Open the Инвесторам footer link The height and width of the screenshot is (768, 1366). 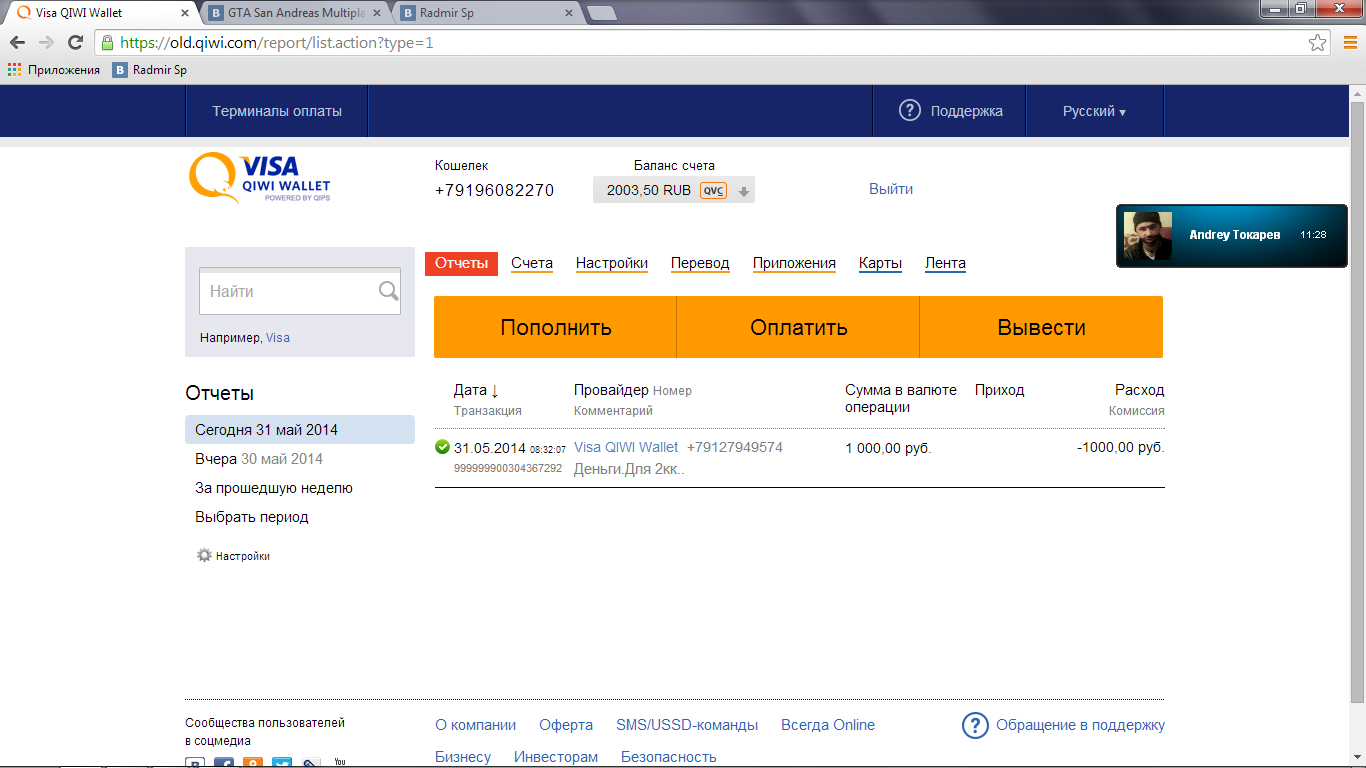pyautogui.click(x=556, y=757)
